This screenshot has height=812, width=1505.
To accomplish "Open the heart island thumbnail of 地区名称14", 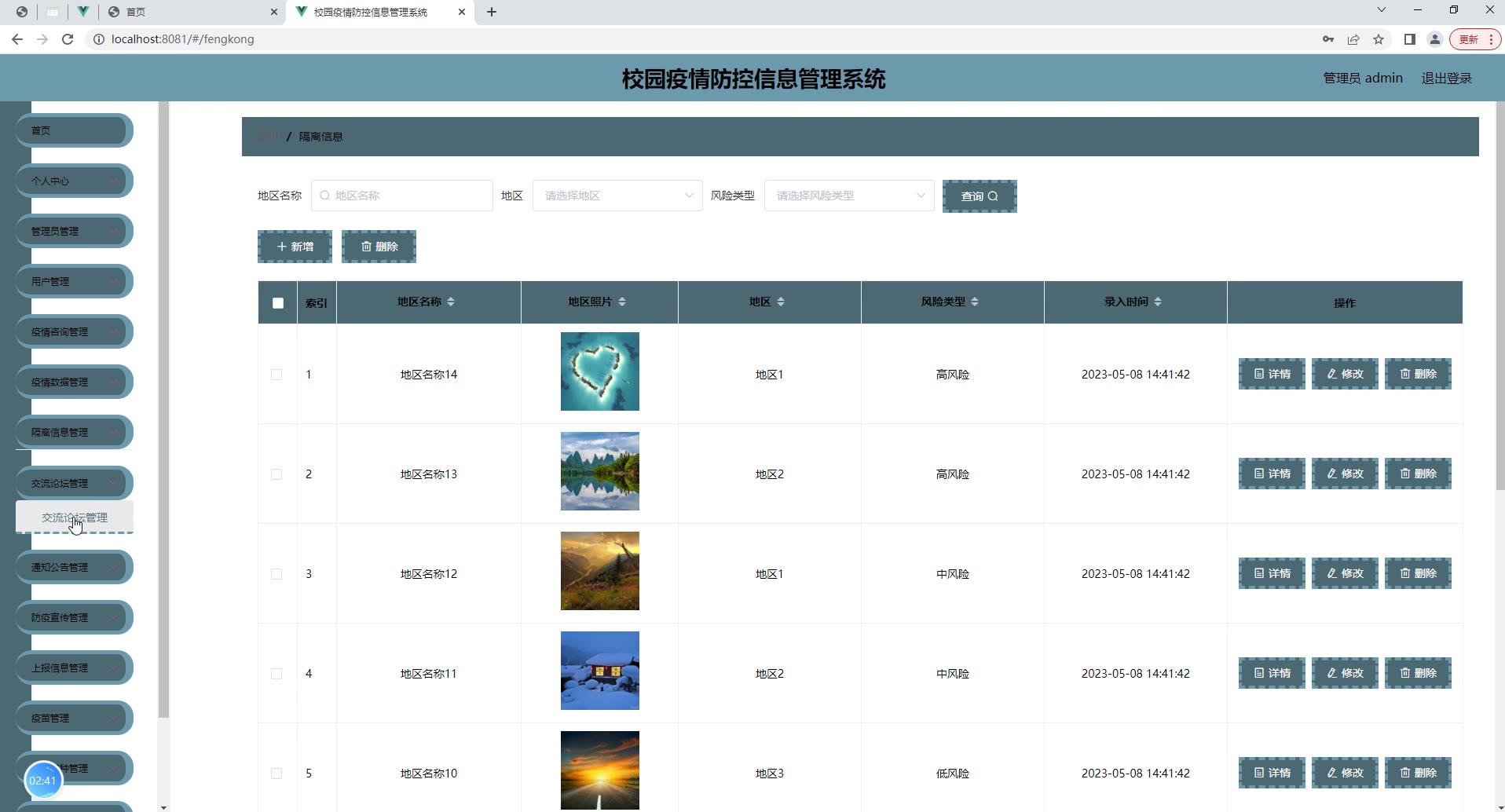I will coord(600,371).
